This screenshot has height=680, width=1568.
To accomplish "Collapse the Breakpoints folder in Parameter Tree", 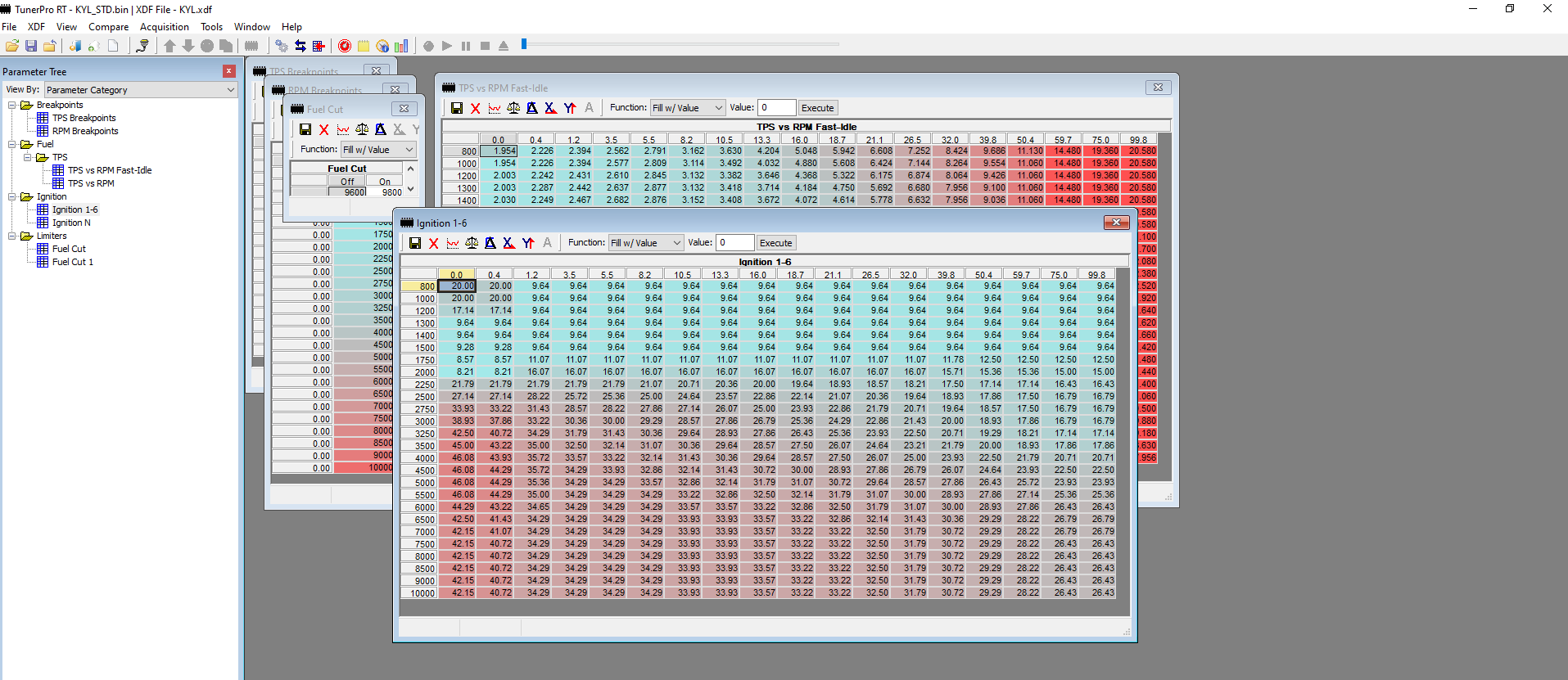I will click(12, 105).
